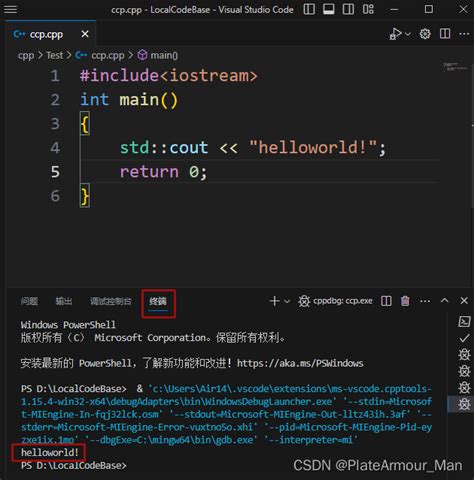Click the last PS D:\LocalCodeBase> prompt

point(74,465)
